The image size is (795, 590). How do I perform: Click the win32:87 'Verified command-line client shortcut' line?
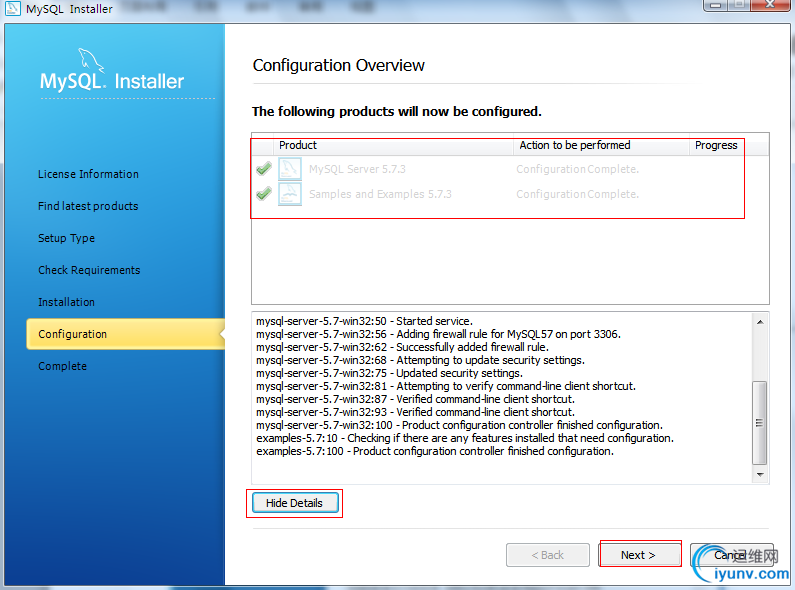coord(415,399)
